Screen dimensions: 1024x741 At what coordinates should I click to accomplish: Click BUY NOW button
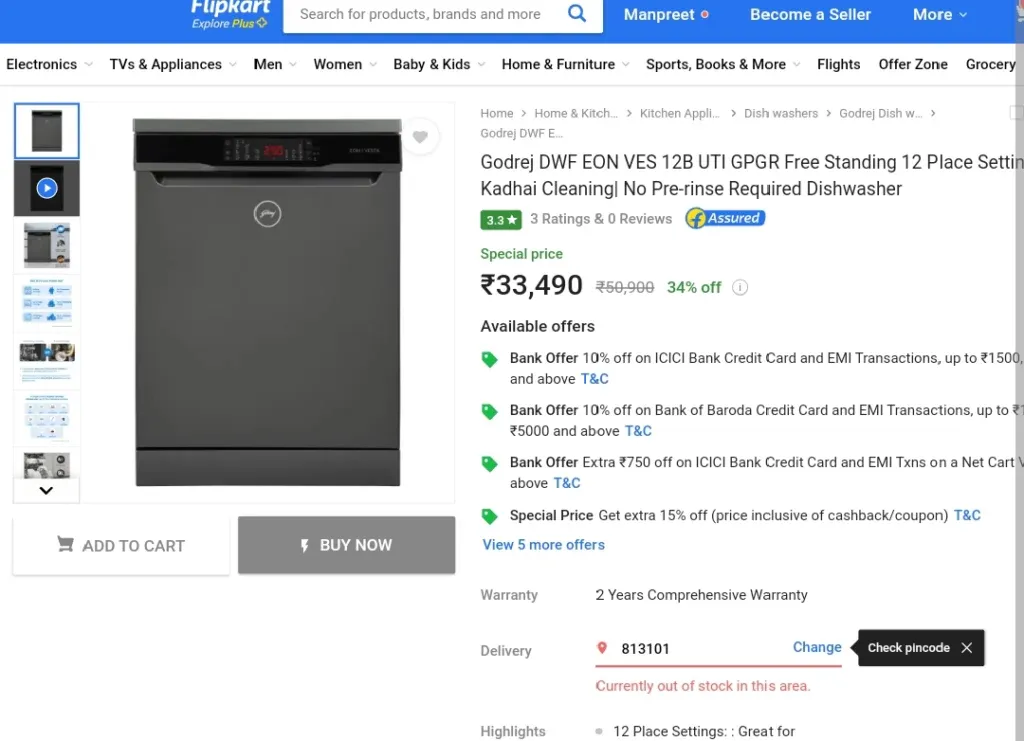coord(346,545)
